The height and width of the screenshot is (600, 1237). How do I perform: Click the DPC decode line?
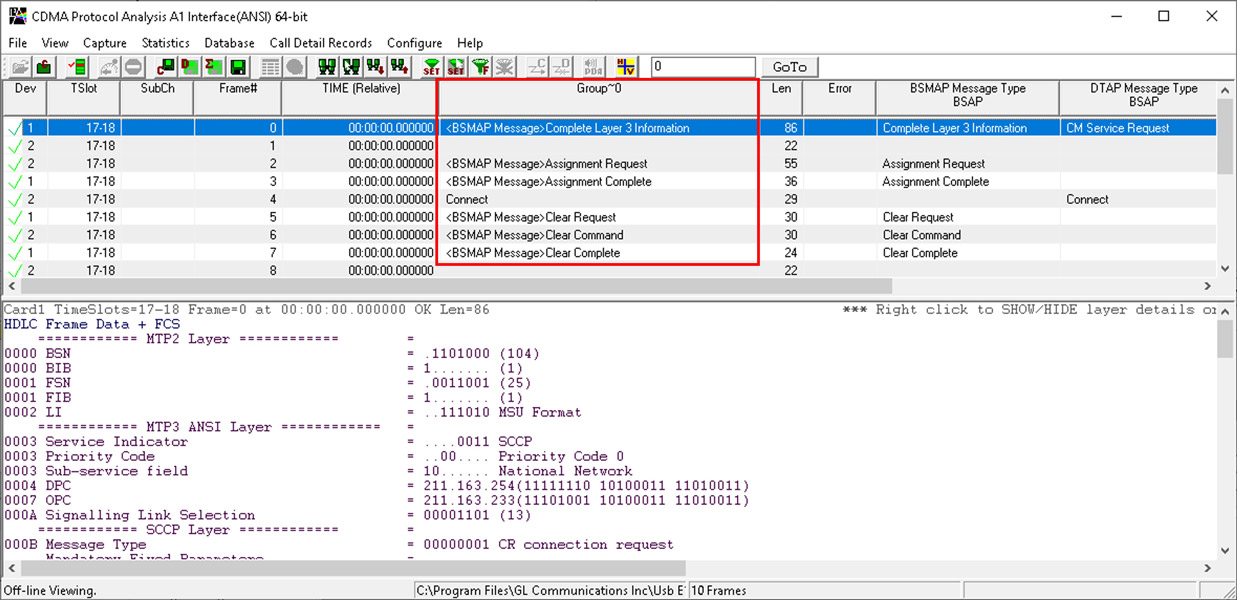pyautogui.click(x=376, y=486)
